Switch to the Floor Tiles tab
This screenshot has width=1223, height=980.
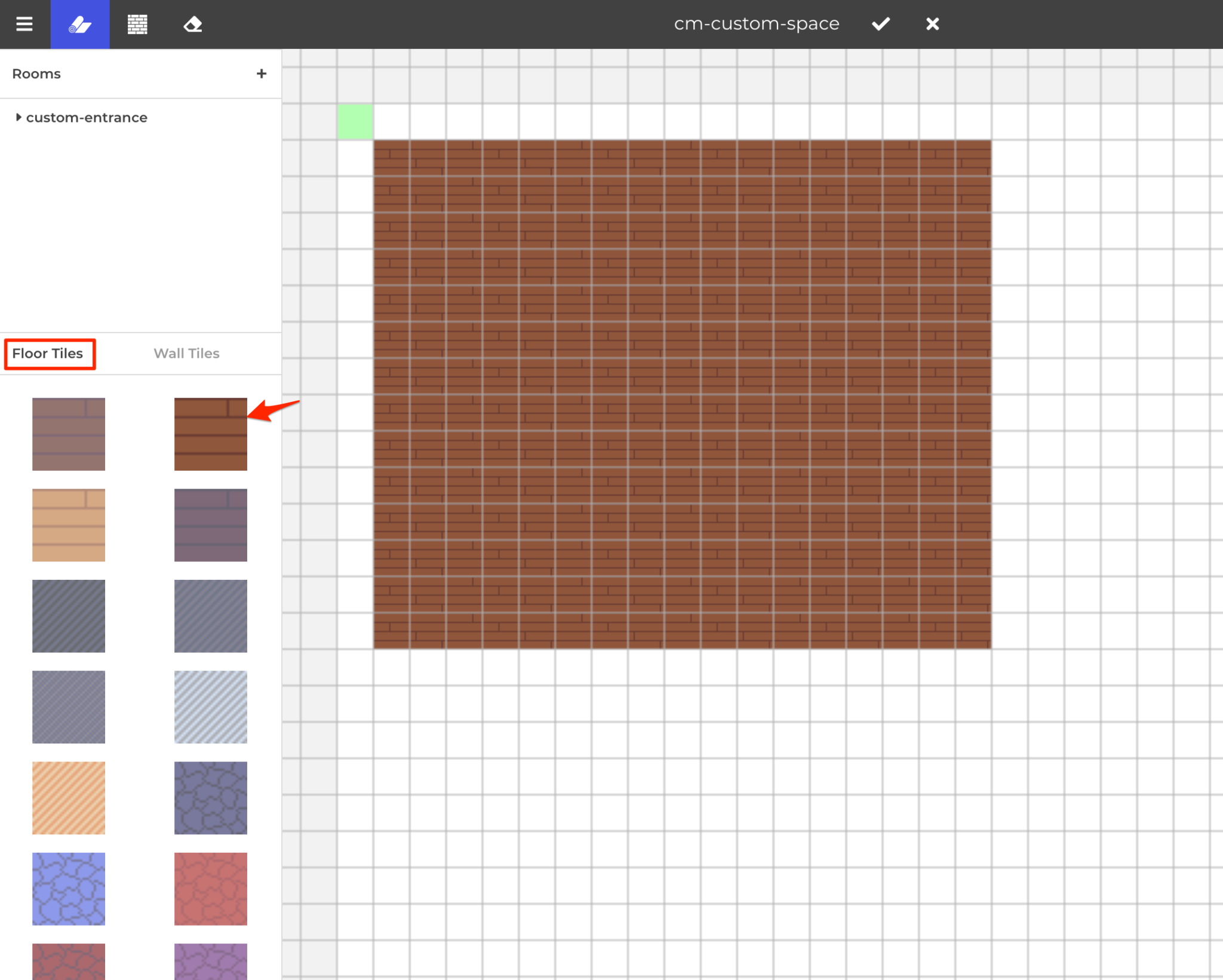point(47,353)
